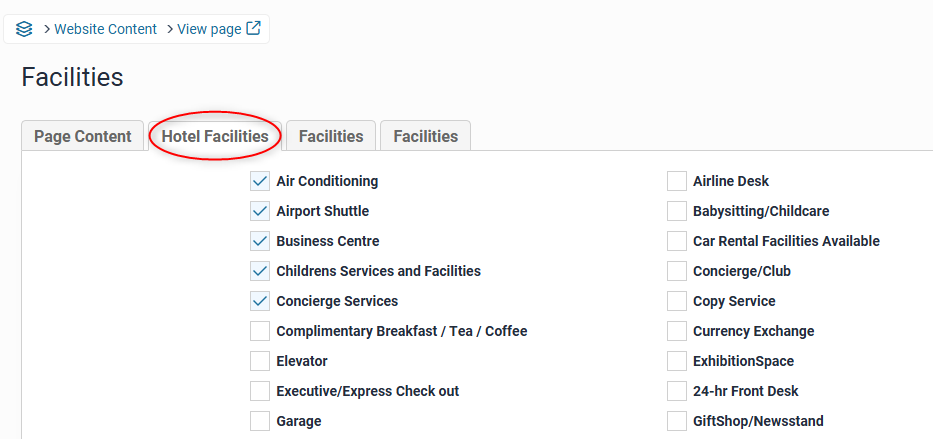Select the Hotel Facilities tab
The height and width of the screenshot is (439, 933).
[215, 136]
